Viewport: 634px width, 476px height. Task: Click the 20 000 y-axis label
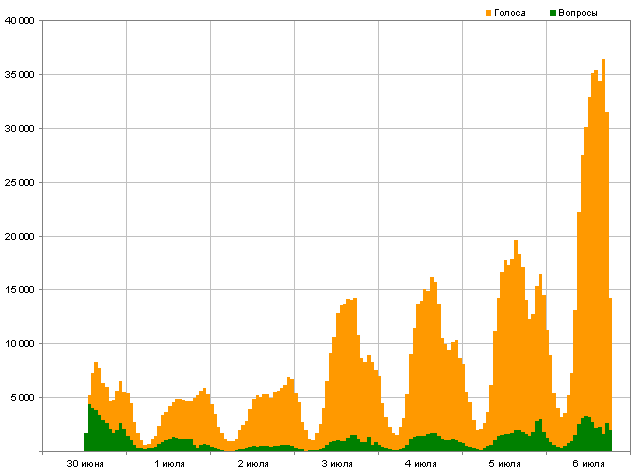click(20, 237)
